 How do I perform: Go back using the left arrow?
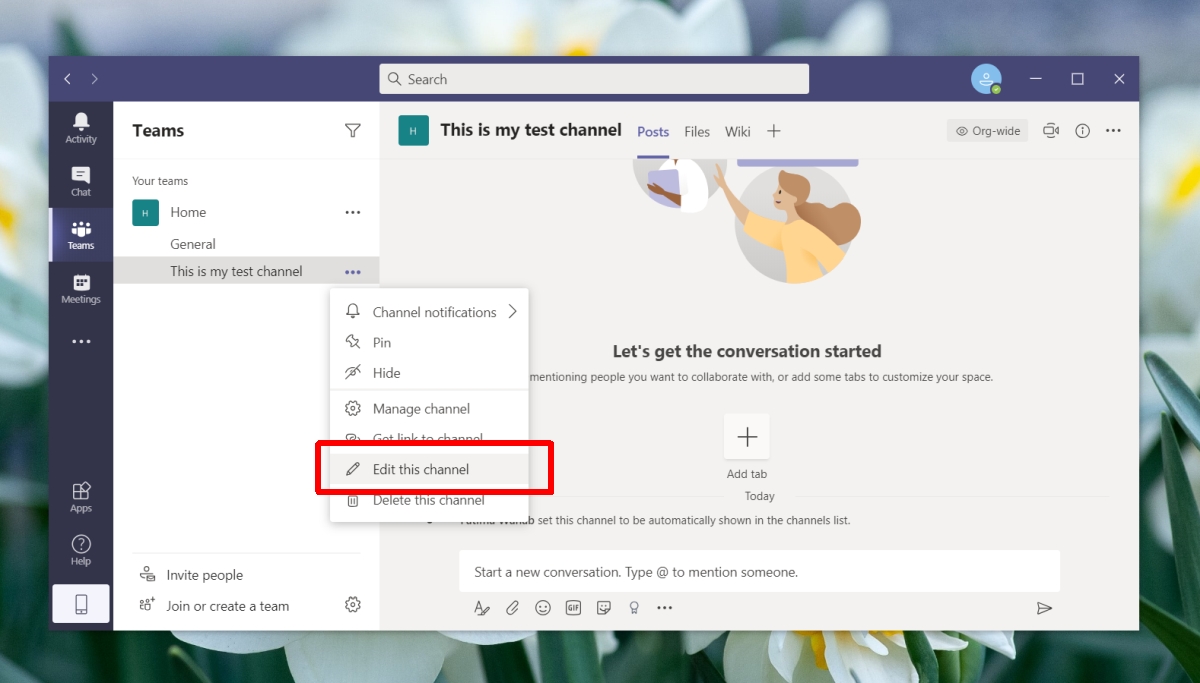67,79
